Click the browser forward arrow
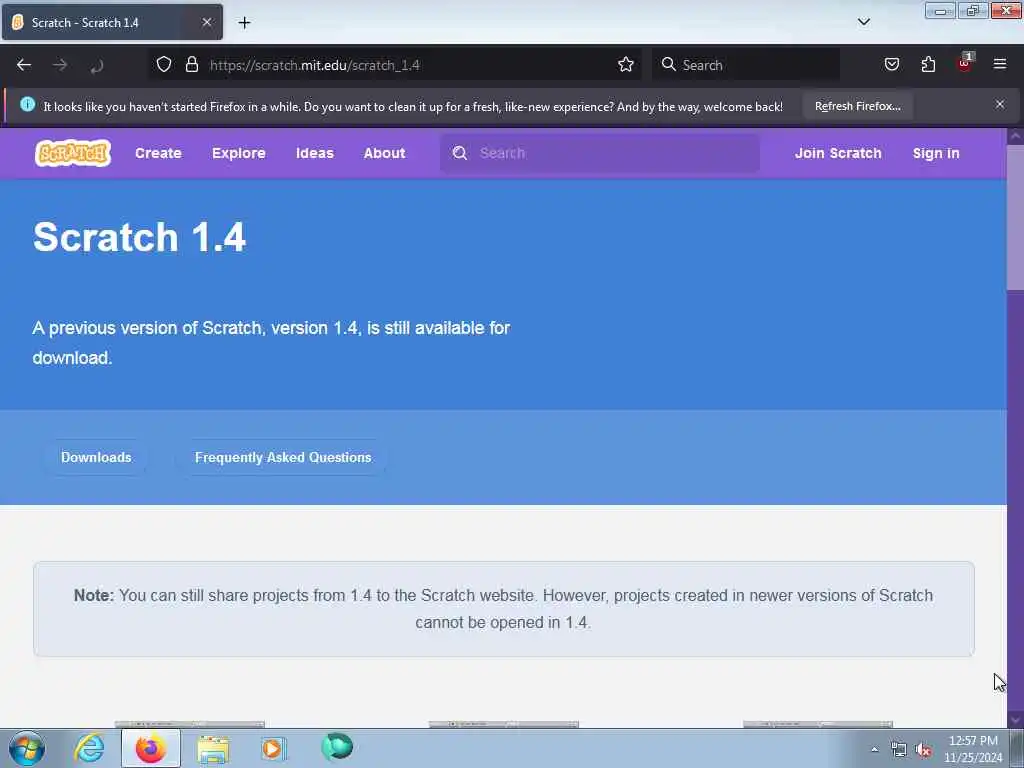The width and height of the screenshot is (1024, 768). coord(60,65)
